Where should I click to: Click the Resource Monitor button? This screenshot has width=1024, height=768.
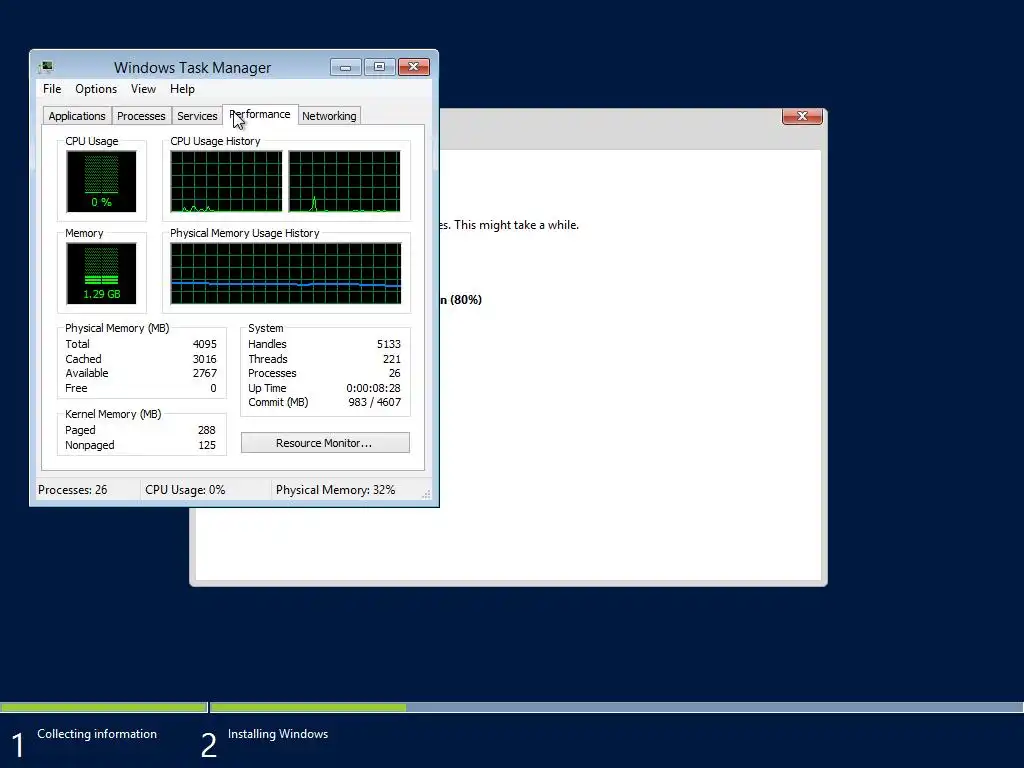[325, 443]
